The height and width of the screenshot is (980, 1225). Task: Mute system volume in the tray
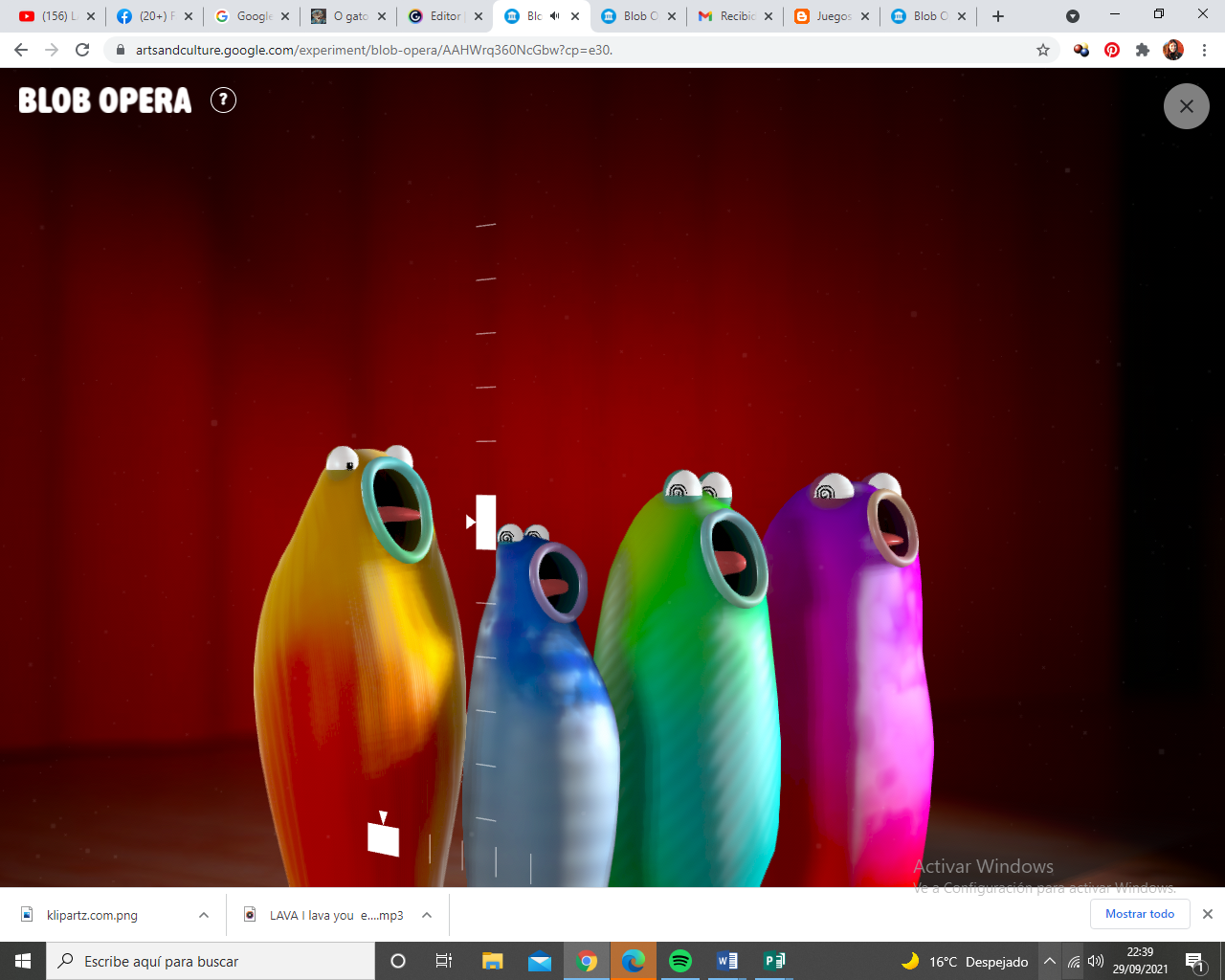point(1095,962)
